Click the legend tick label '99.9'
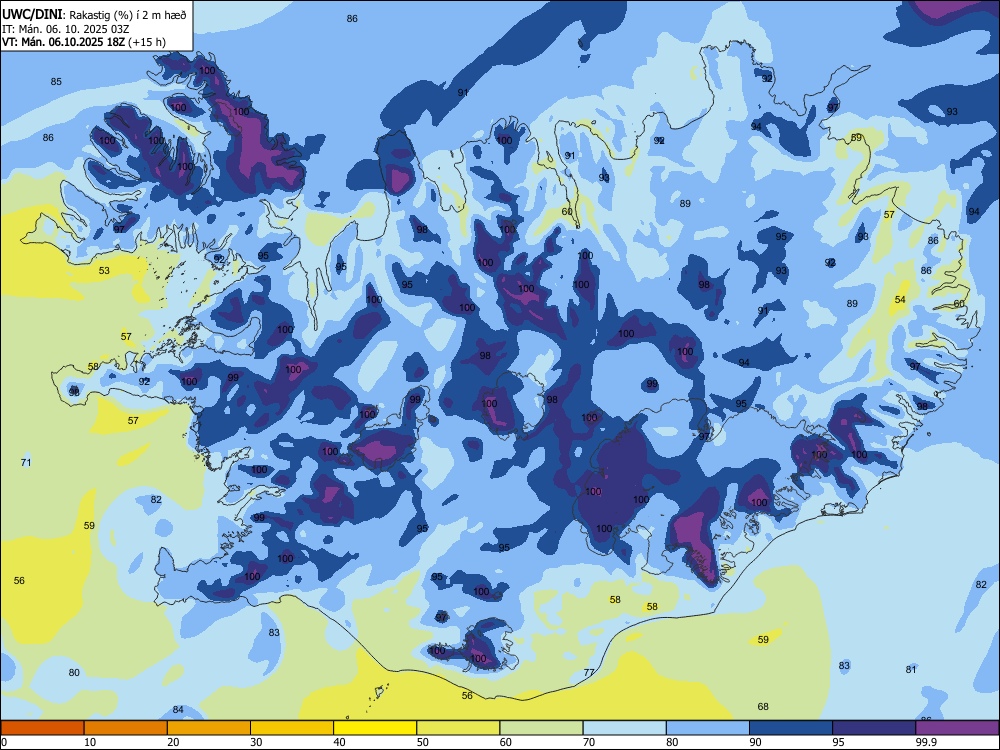This screenshot has width=1000, height=750. click(x=926, y=742)
